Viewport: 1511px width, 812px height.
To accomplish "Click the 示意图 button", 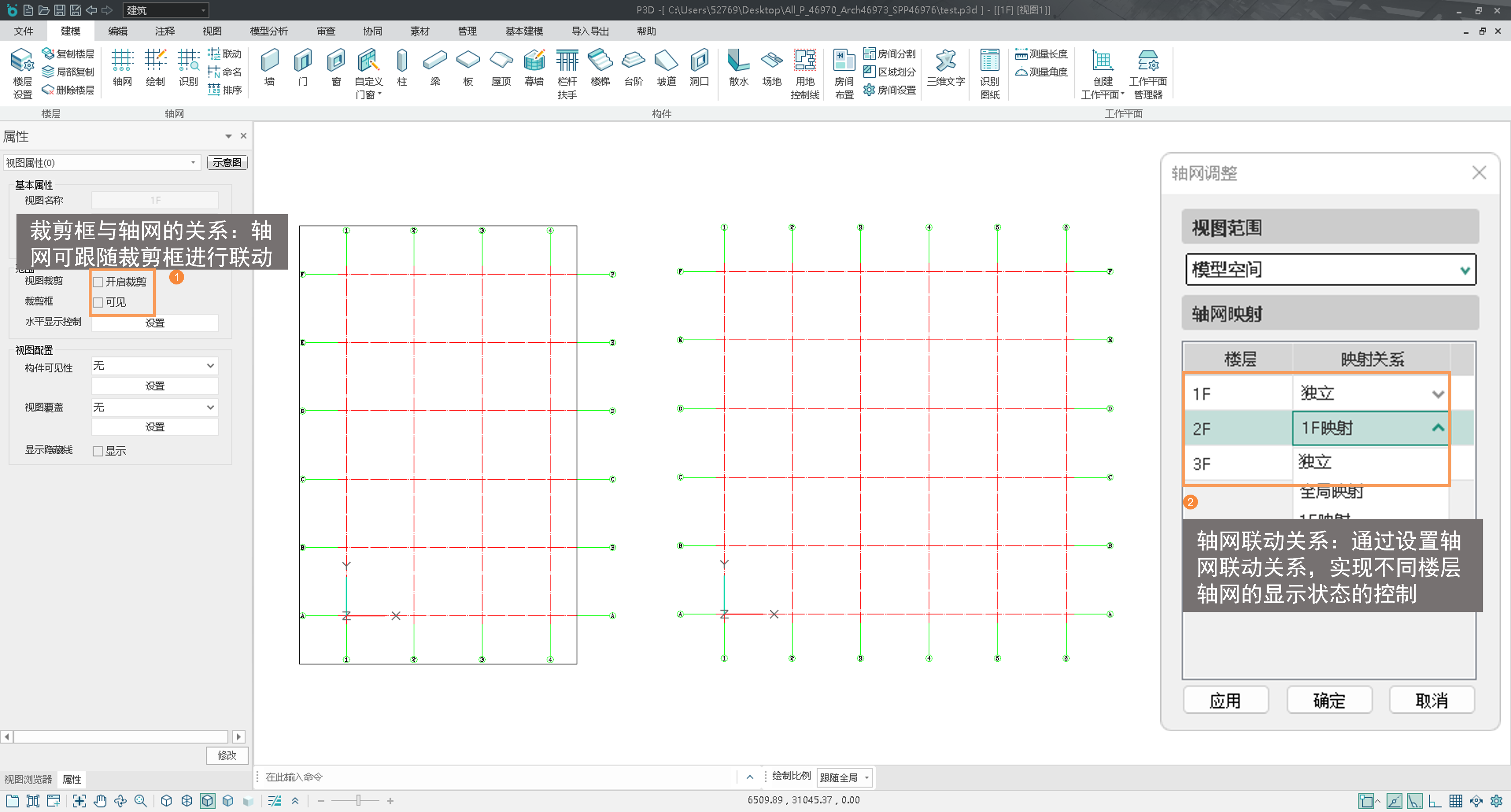I will pyautogui.click(x=227, y=162).
